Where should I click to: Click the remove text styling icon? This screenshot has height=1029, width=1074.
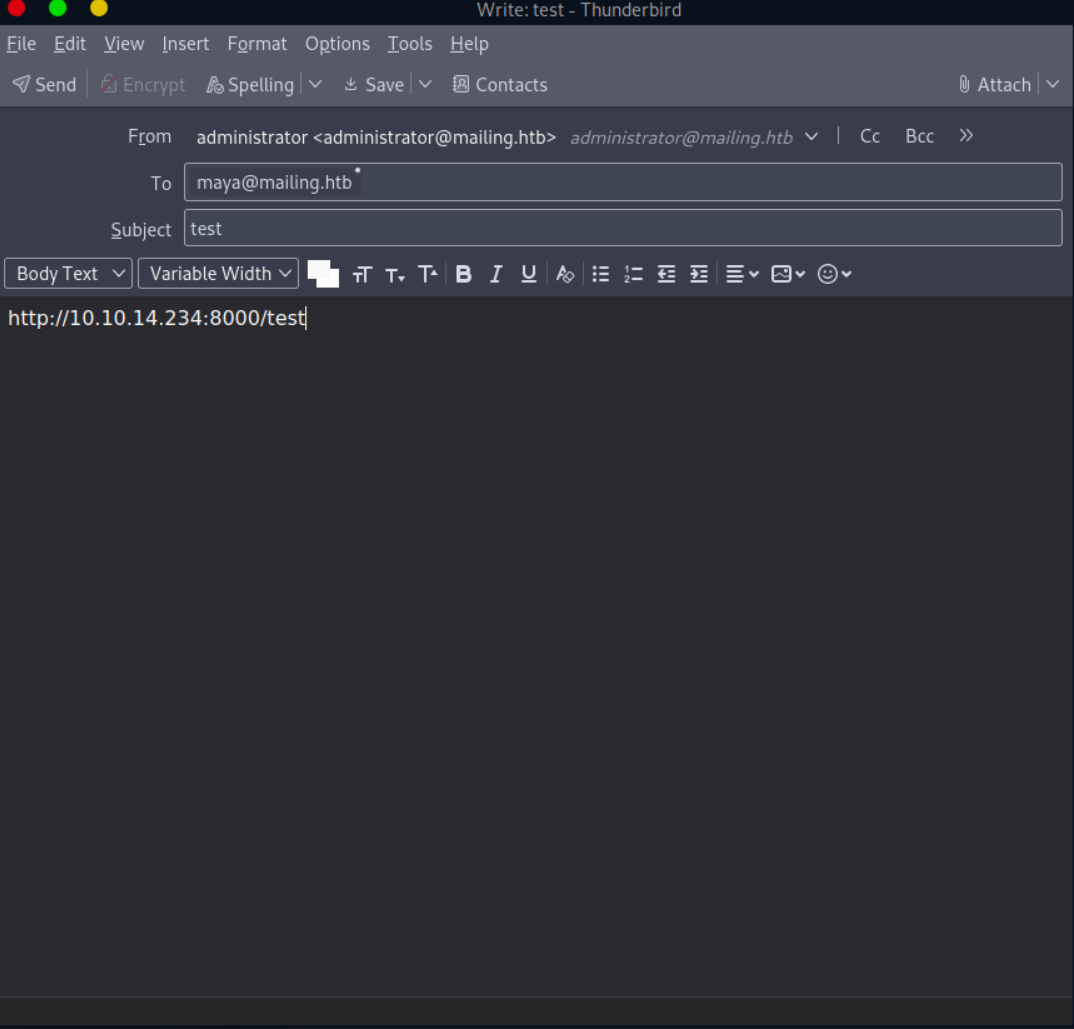[x=565, y=274]
